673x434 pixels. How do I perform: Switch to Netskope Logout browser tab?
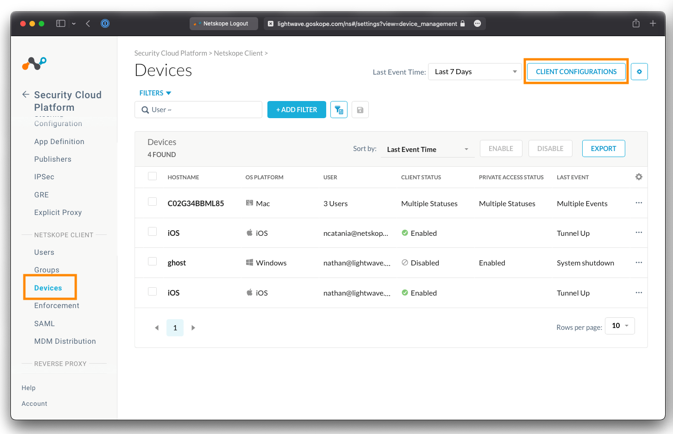point(224,24)
